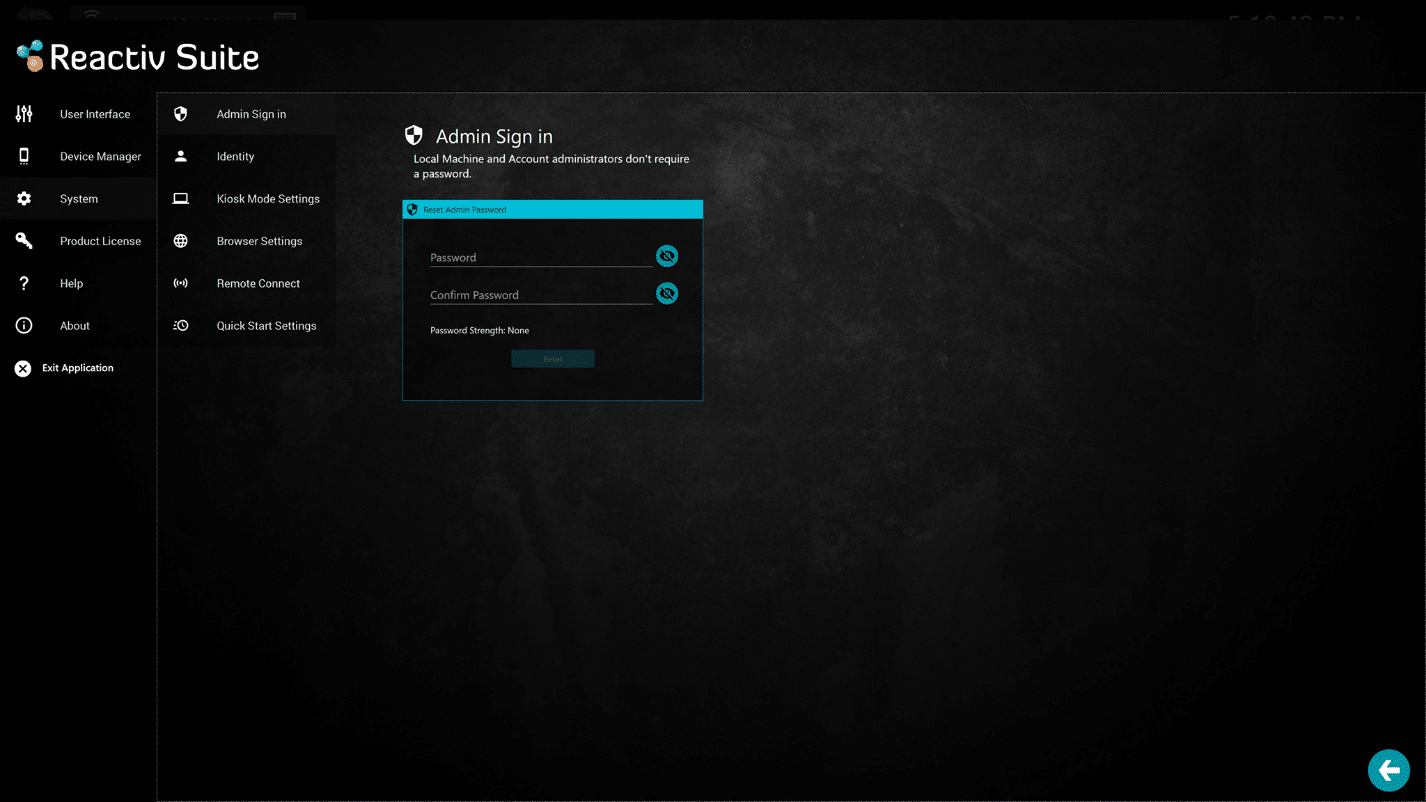Open the Device Manager section
This screenshot has height=802, width=1426.
tap(78, 156)
